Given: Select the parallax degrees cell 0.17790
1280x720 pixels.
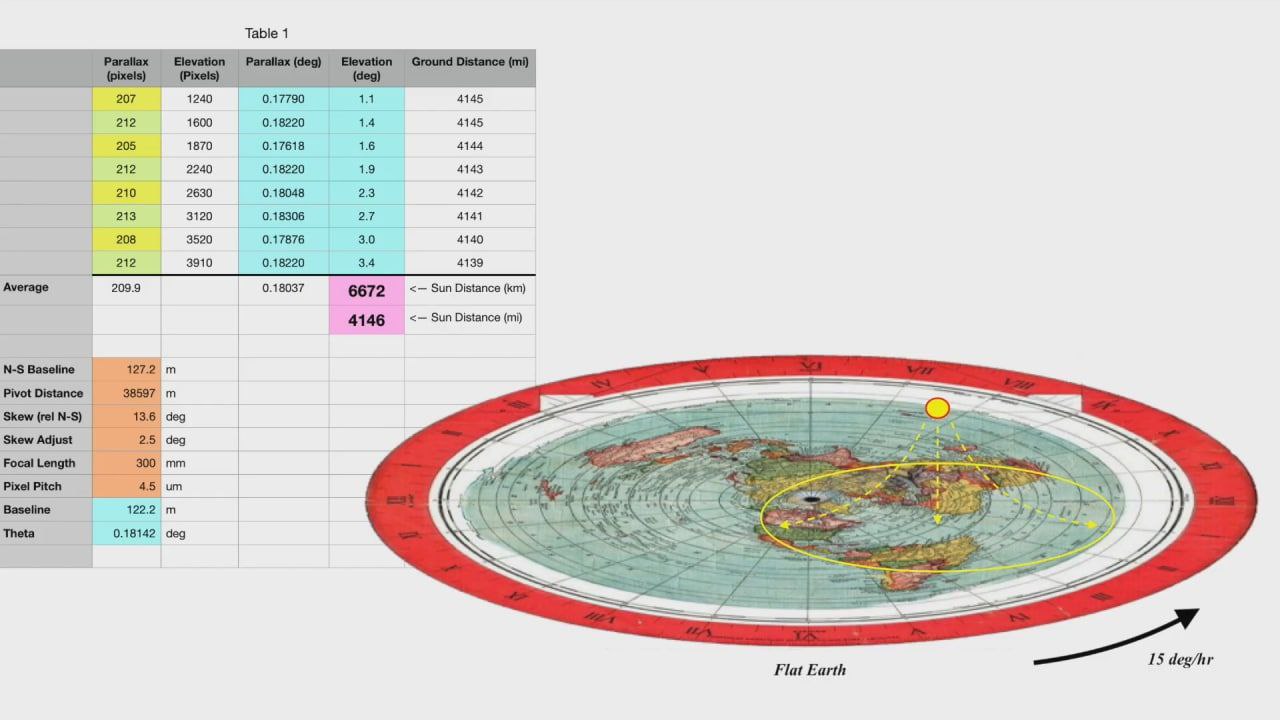Looking at the screenshot, I should click(284, 99).
